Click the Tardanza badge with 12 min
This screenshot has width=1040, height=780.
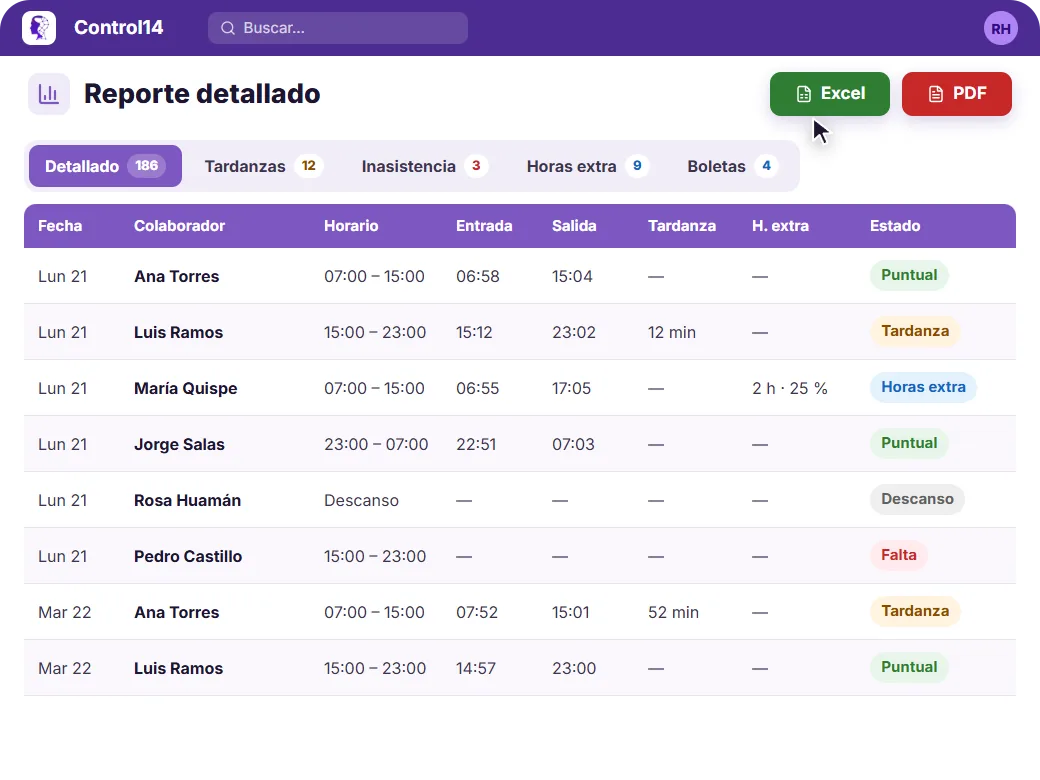915,331
